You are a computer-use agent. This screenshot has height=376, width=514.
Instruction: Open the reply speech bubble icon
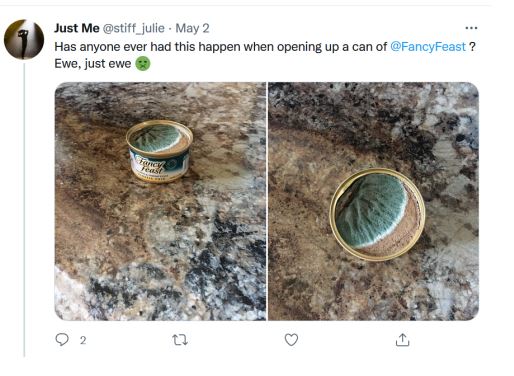click(62, 340)
